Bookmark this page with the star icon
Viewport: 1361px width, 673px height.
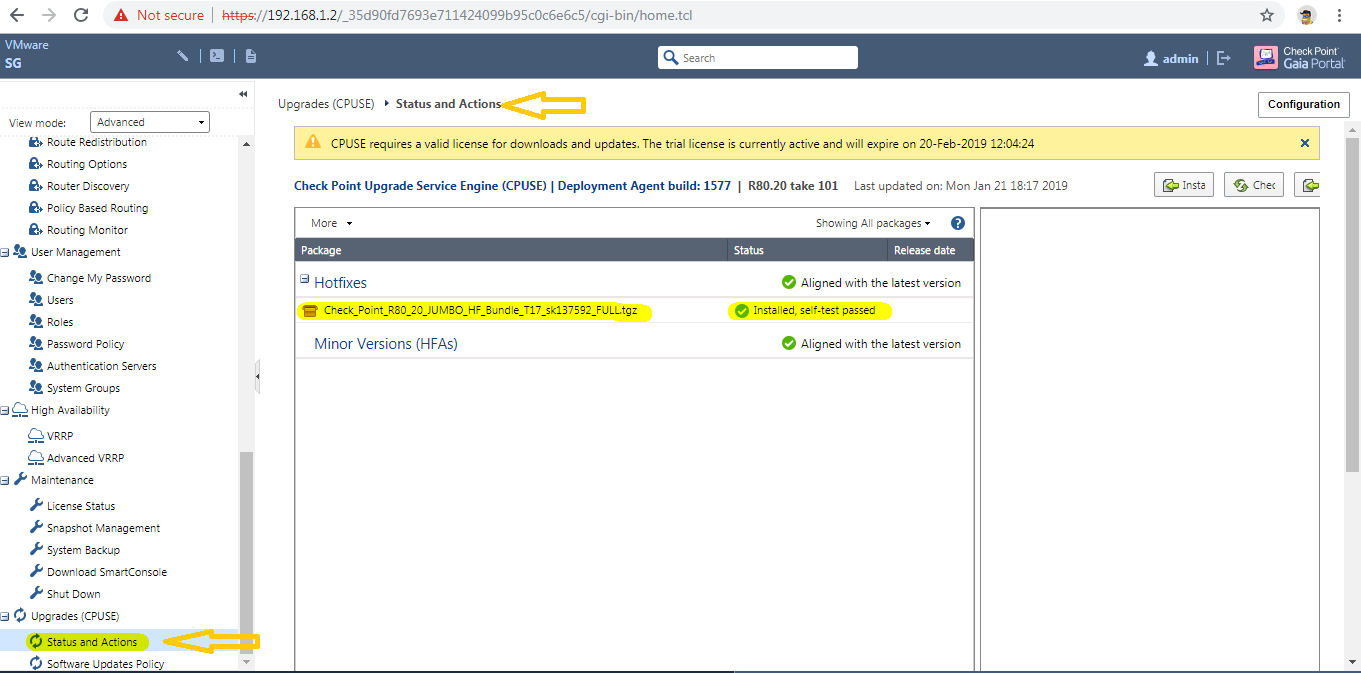(1267, 15)
